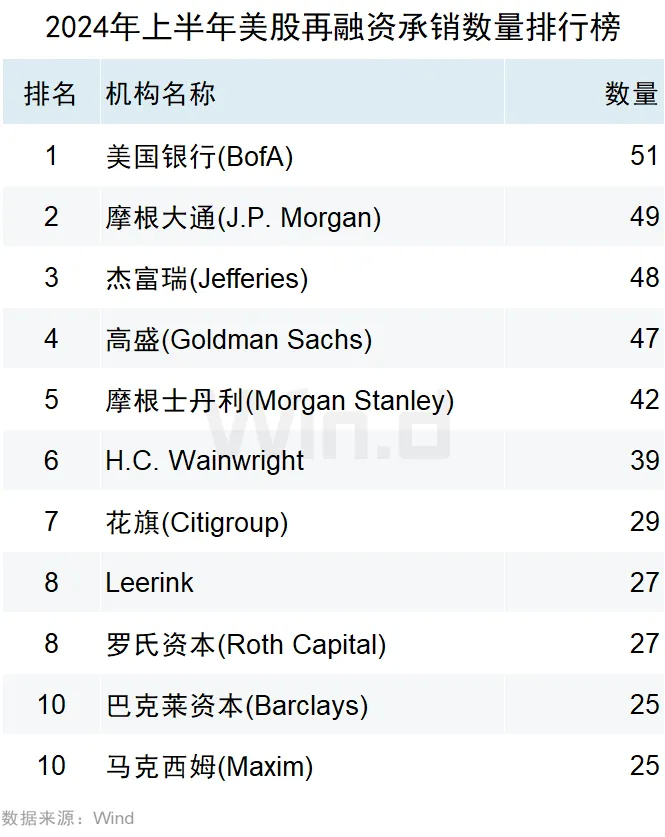Viewport: 665px width, 837px height.
Task: Select the 美国银行(BofA) institution name
Action: pos(199,156)
